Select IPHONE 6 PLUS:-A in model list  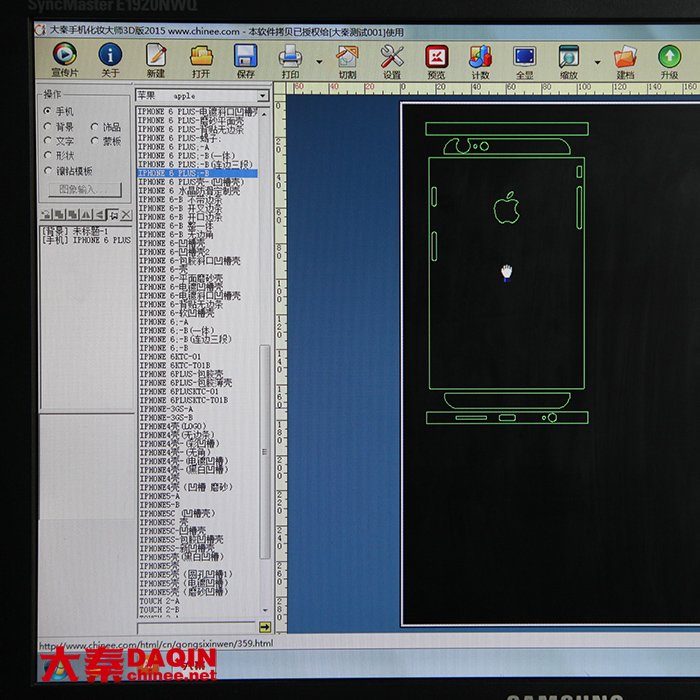pos(173,147)
